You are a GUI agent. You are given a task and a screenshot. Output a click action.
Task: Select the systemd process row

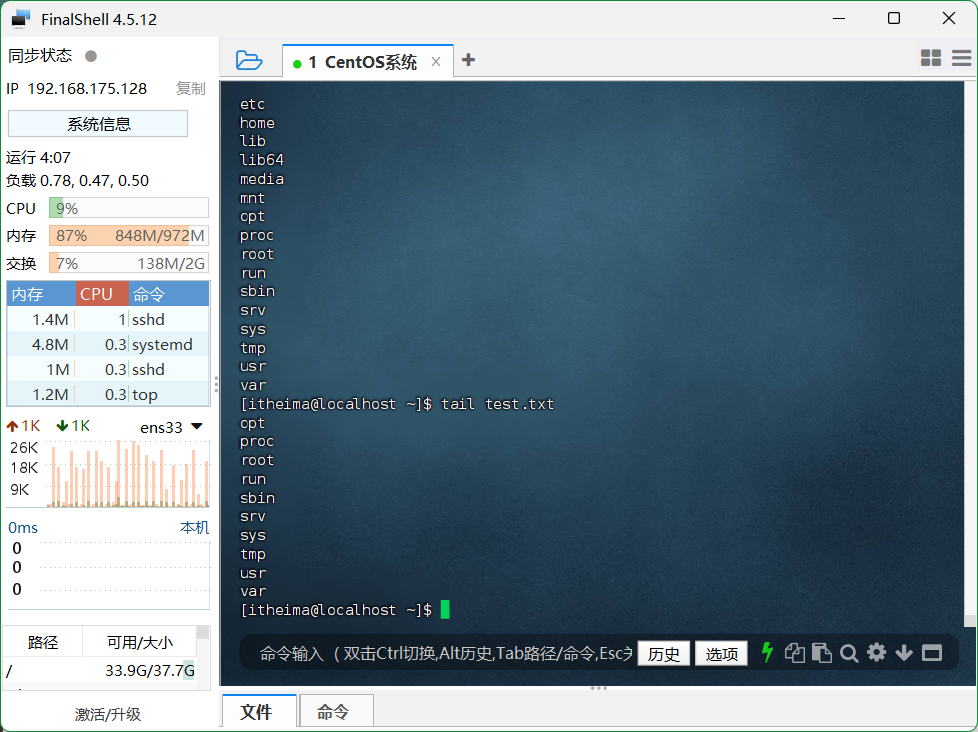pyautogui.click(x=108, y=344)
